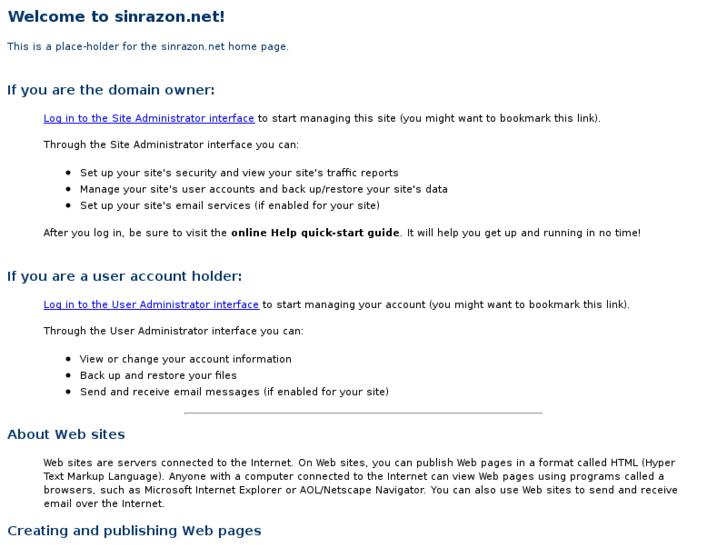Screen dimensions: 727x545
Task: Select the "About Web sites" heading
Action: [x=66, y=434]
